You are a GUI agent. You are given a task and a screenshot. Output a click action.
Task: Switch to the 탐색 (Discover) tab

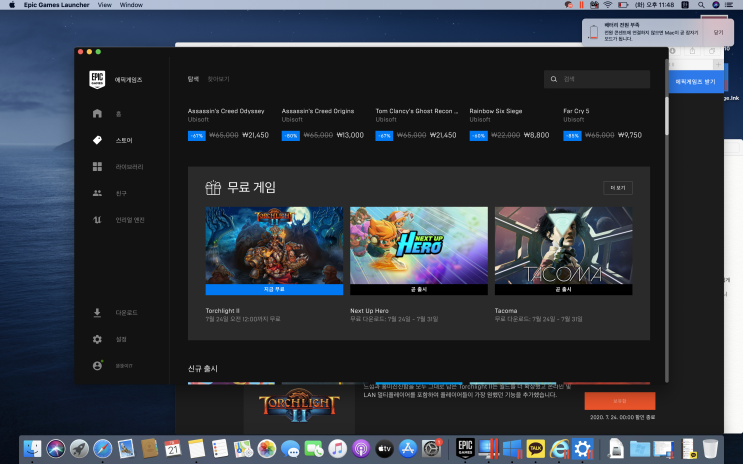tap(193, 79)
